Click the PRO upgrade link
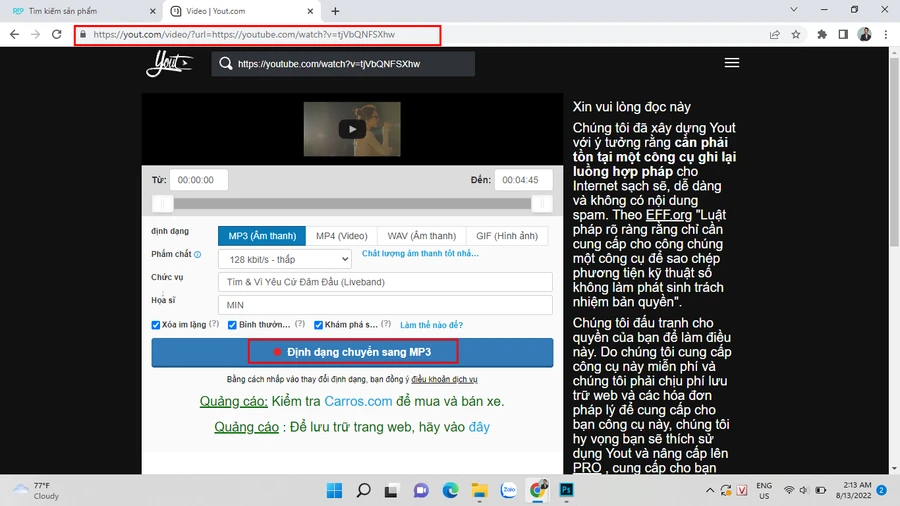Viewport: 900px width, 506px height. coord(587,468)
